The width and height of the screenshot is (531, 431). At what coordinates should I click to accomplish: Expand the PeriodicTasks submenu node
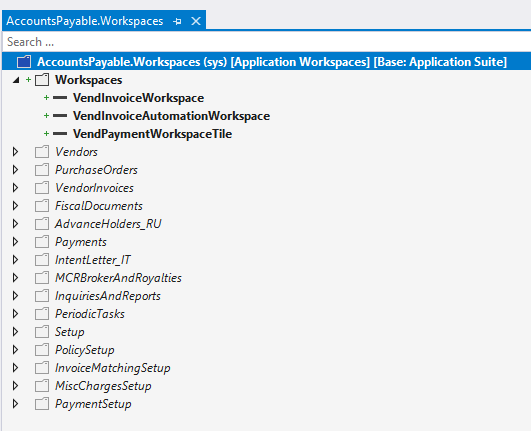click(15, 314)
